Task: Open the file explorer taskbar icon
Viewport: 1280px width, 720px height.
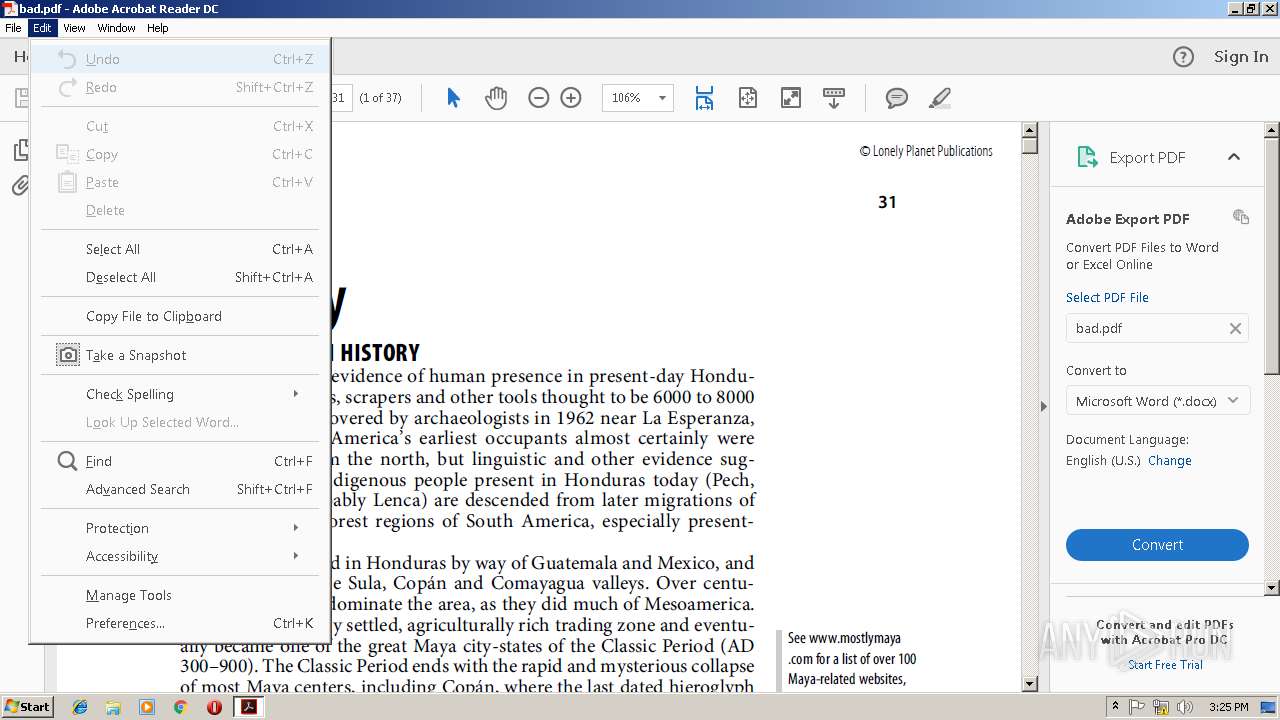Action: coord(113,707)
